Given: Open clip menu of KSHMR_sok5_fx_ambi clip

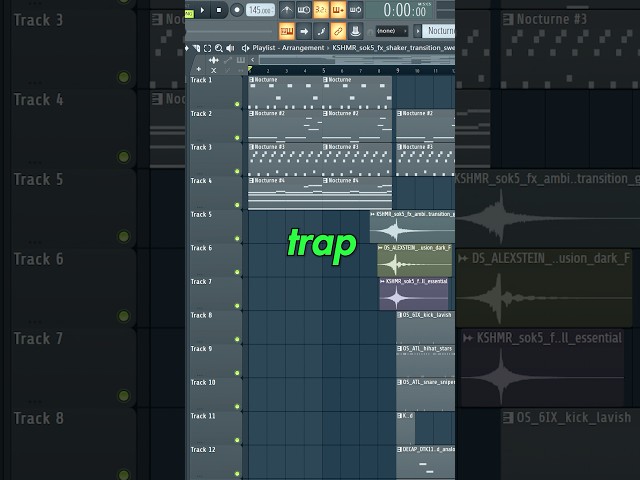Looking at the screenshot, I should 373,214.
